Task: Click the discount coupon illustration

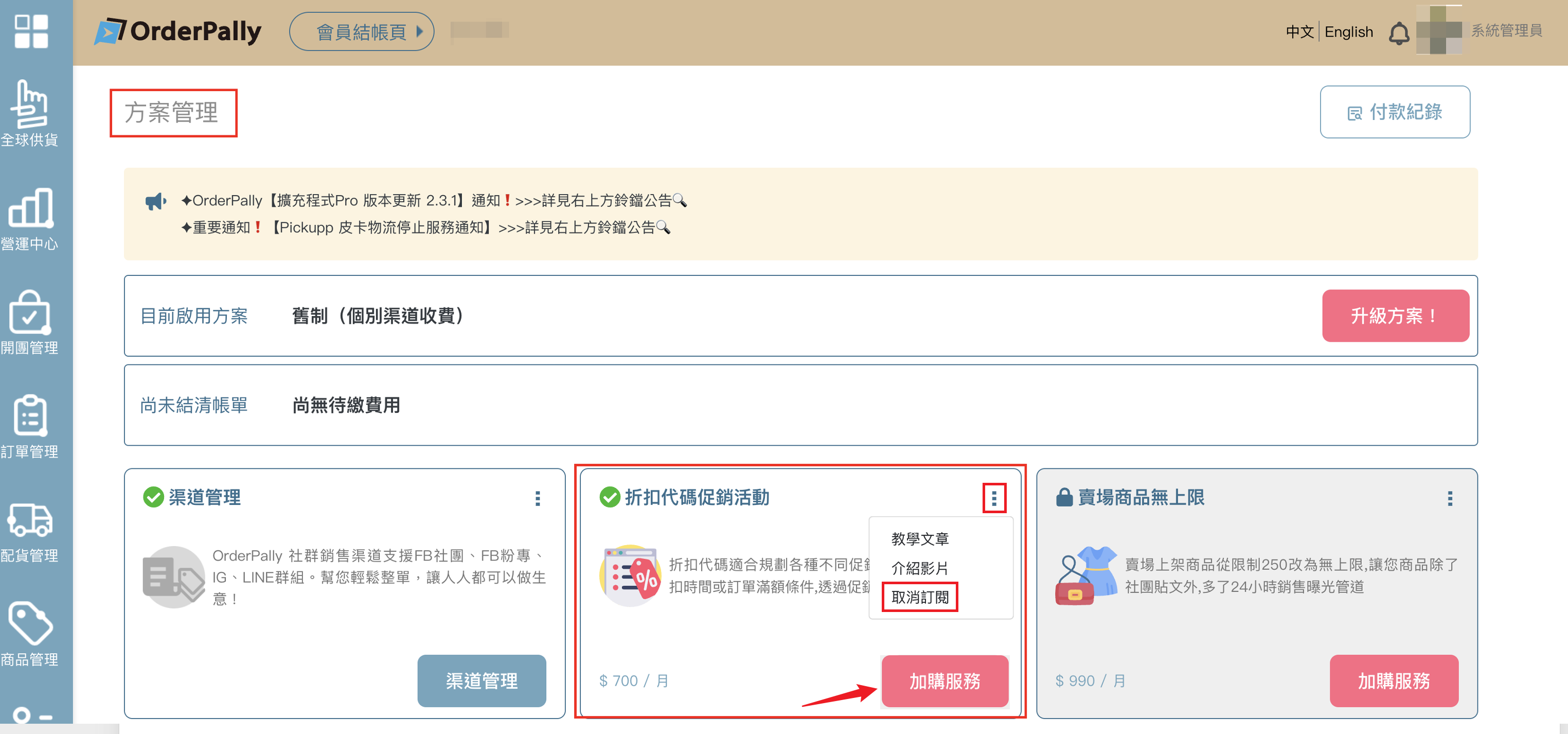Action: click(630, 575)
